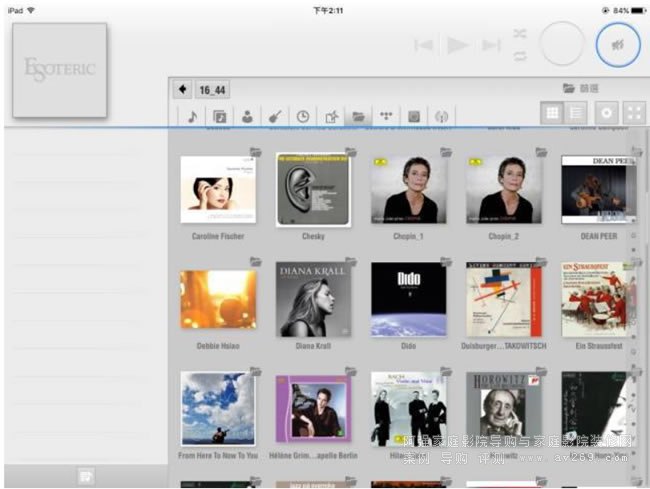Switch to list view layout
The height and width of the screenshot is (489, 650).
click(x=576, y=113)
